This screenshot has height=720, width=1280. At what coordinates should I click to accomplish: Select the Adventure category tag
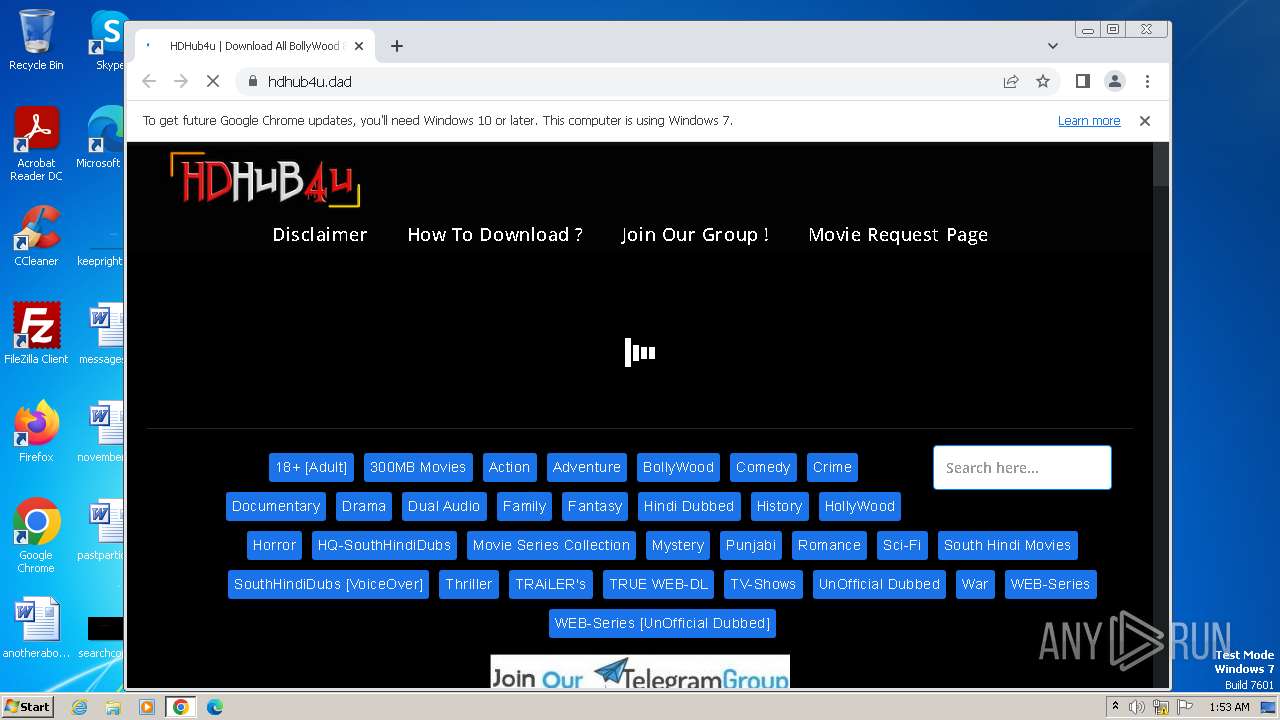pyautogui.click(x=587, y=467)
